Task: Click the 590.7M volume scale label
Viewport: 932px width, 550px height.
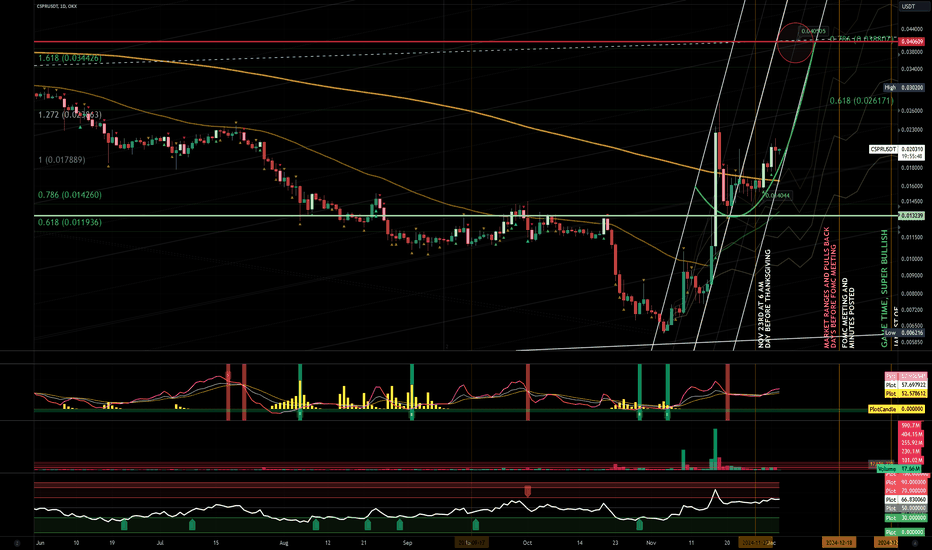Action: 911,426
